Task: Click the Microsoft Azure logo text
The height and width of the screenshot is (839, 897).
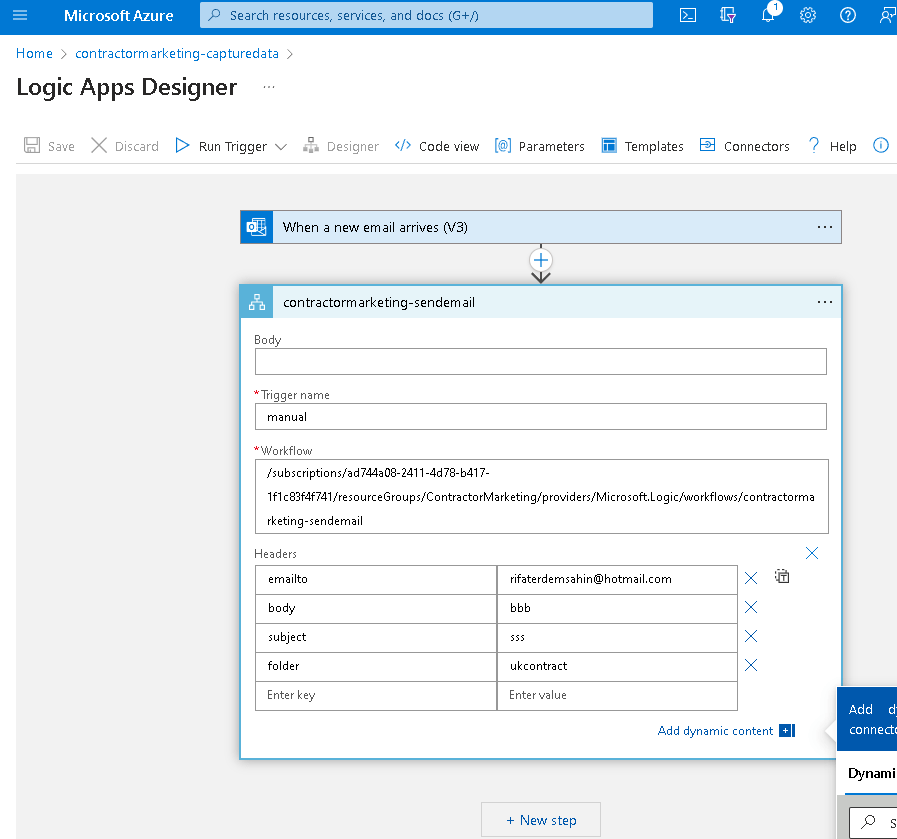Action: click(x=118, y=15)
